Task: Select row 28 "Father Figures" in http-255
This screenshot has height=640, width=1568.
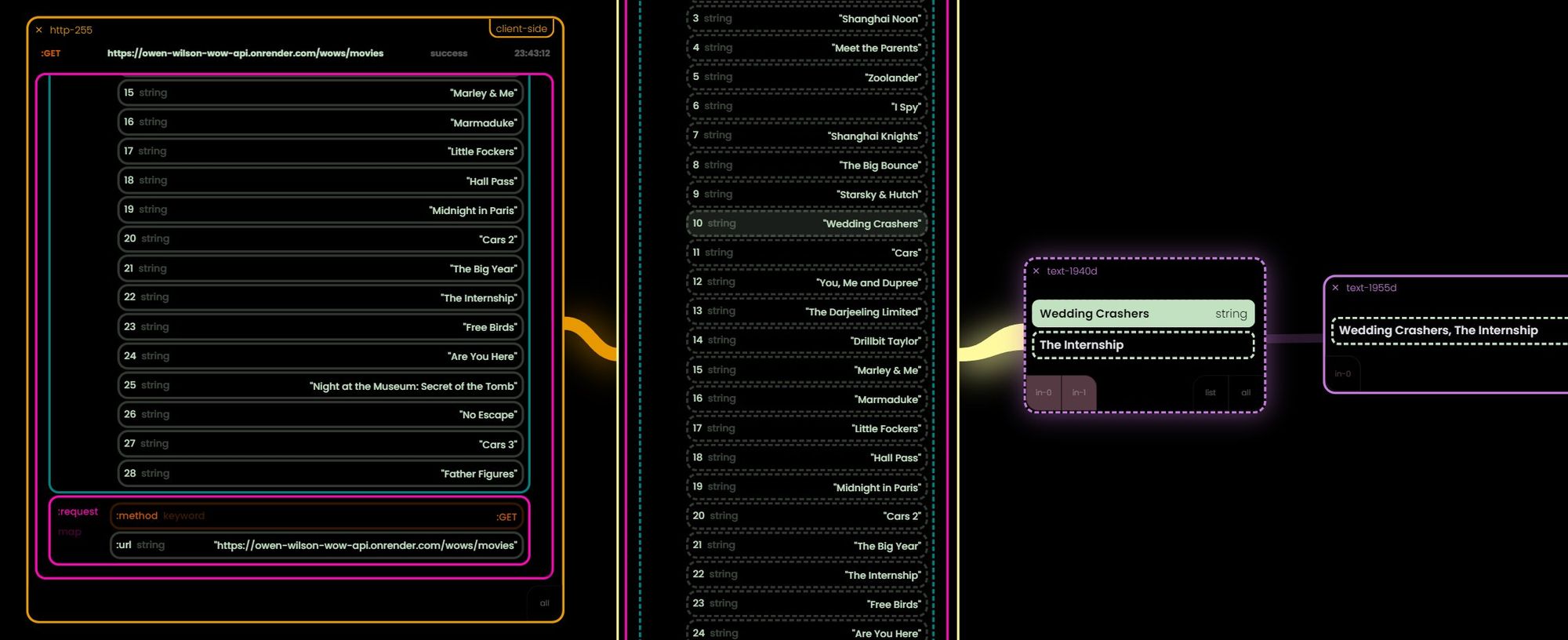Action: (x=320, y=473)
